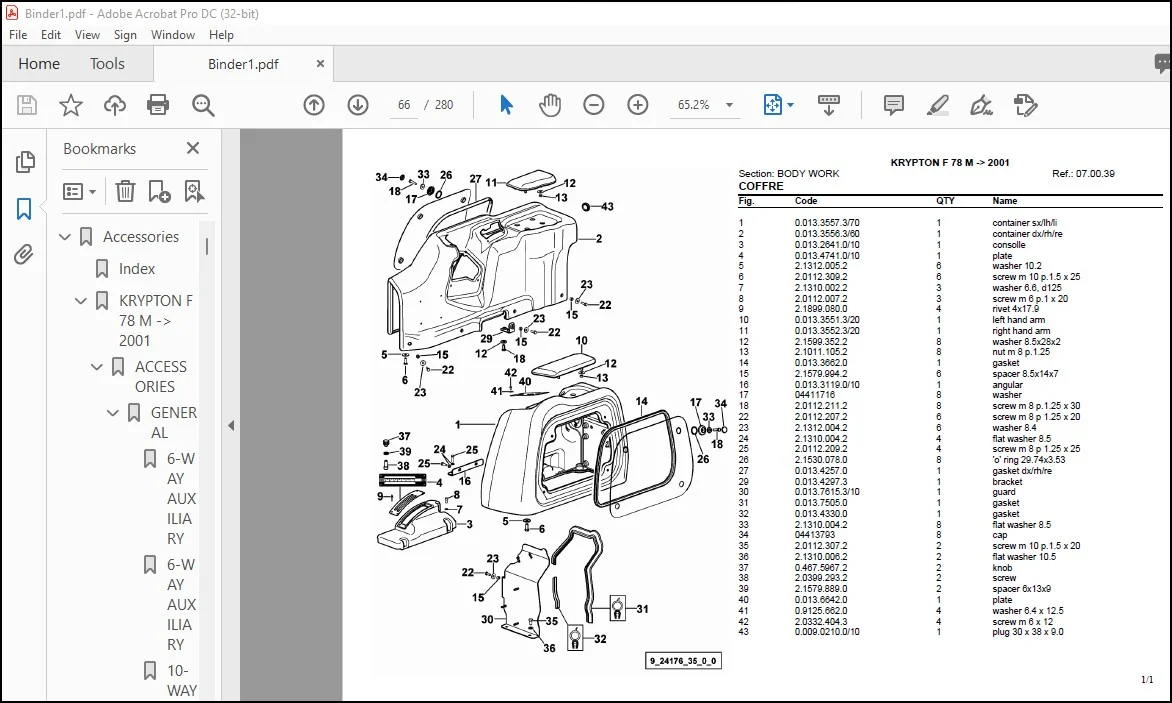Click the find current bookmark icon
The image size is (1172, 703).
click(x=194, y=192)
